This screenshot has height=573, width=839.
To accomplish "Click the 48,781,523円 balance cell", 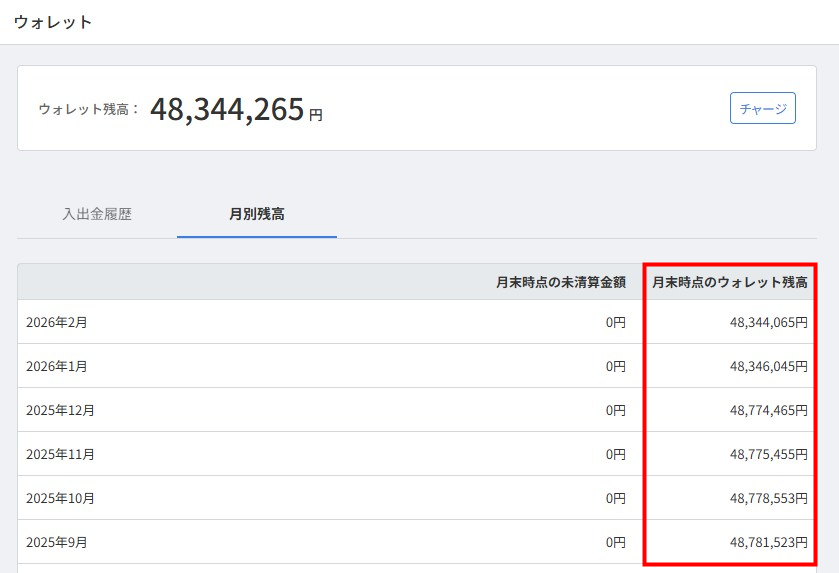I will click(768, 542).
